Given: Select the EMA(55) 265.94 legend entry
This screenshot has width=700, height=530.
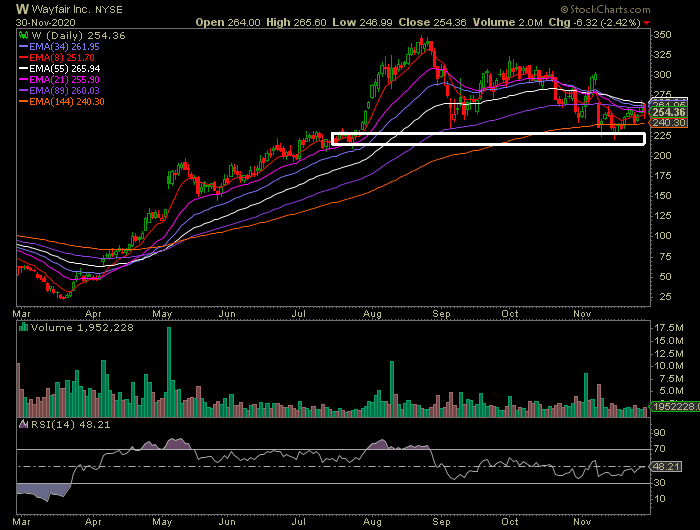Looking at the screenshot, I should pos(59,69).
